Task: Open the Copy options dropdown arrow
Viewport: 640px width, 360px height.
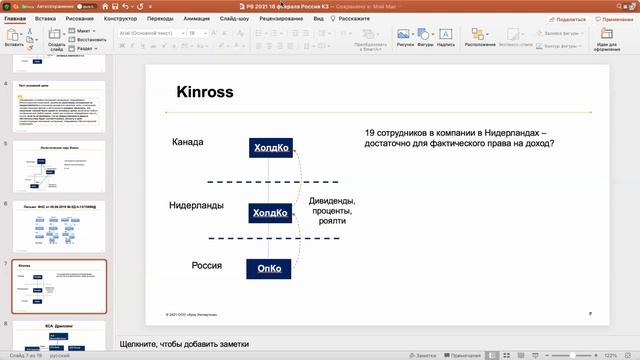Action: pos(36,40)
